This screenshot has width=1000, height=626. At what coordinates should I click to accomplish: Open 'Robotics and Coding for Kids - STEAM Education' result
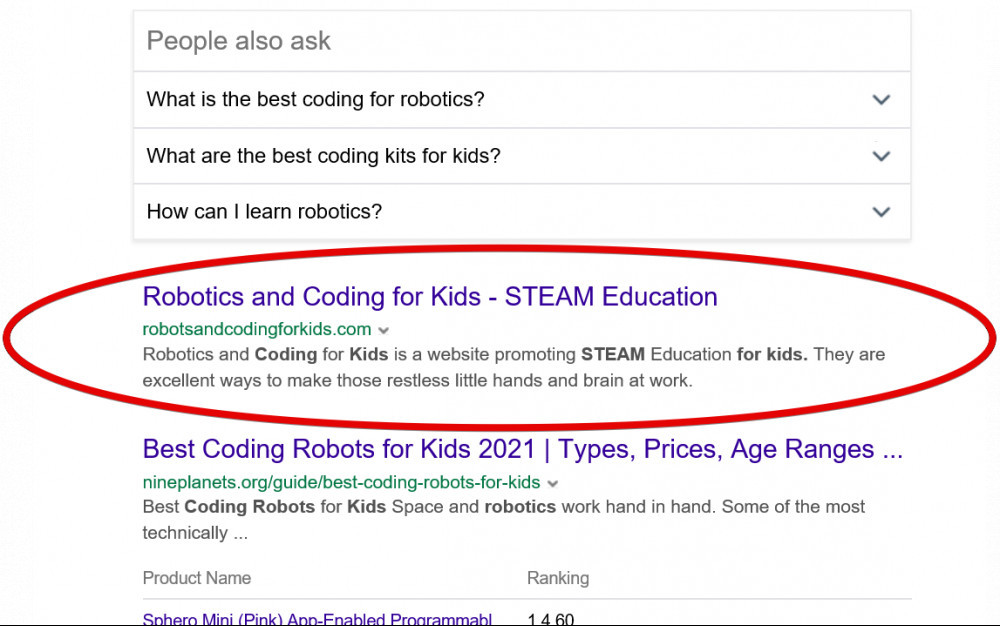[430, 297]
